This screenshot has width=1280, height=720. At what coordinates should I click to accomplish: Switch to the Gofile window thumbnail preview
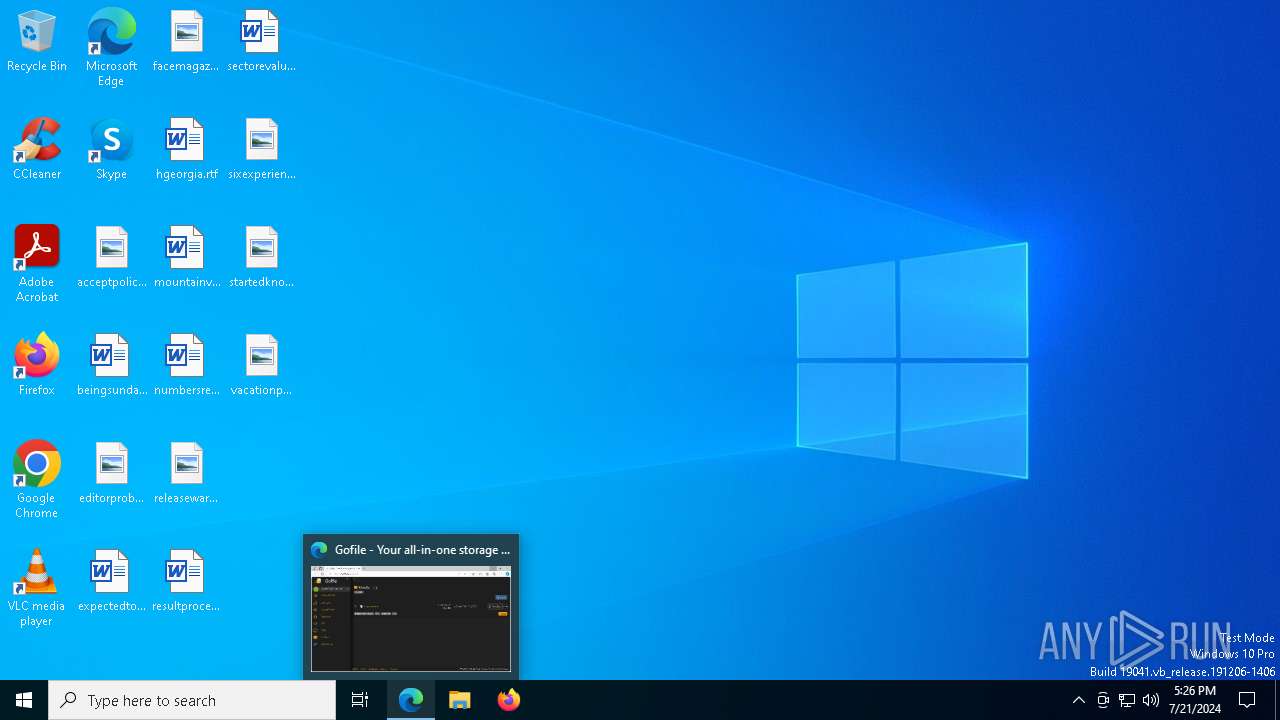pos(411,618)
